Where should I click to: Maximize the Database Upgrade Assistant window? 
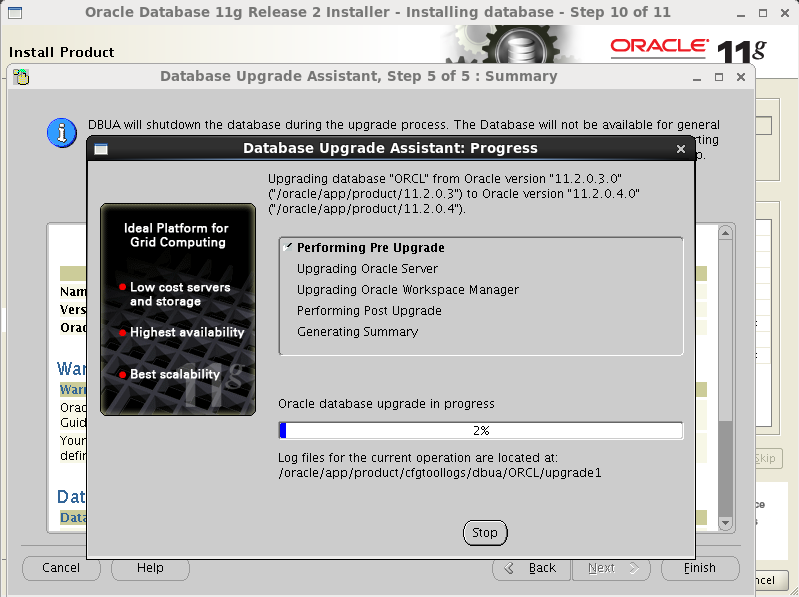[718, 77]
